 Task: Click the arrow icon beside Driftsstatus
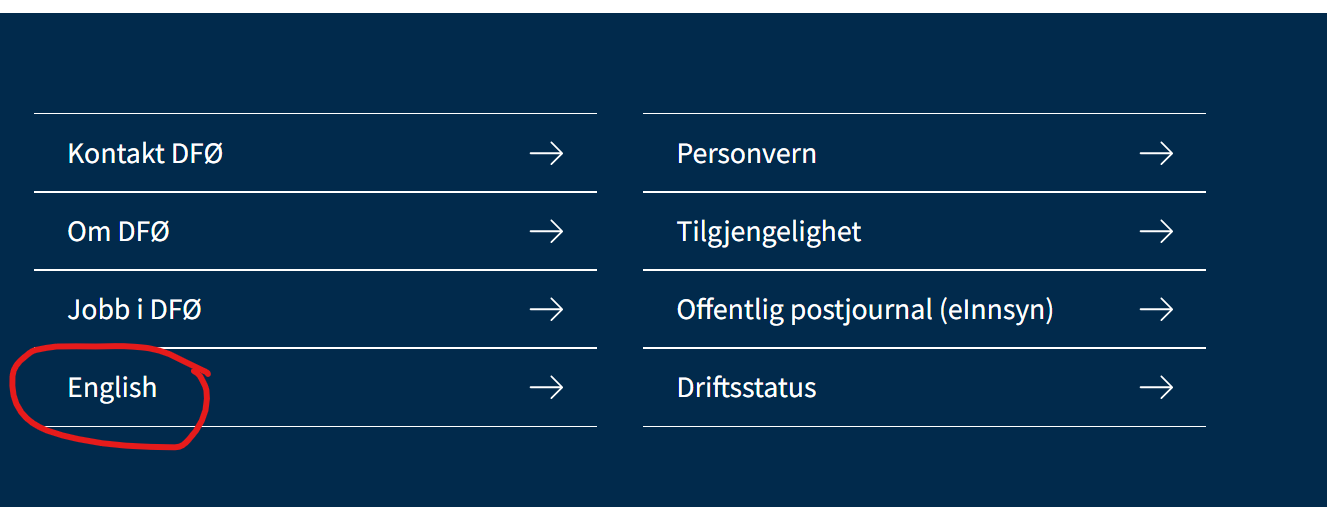tap(1156, 387)
